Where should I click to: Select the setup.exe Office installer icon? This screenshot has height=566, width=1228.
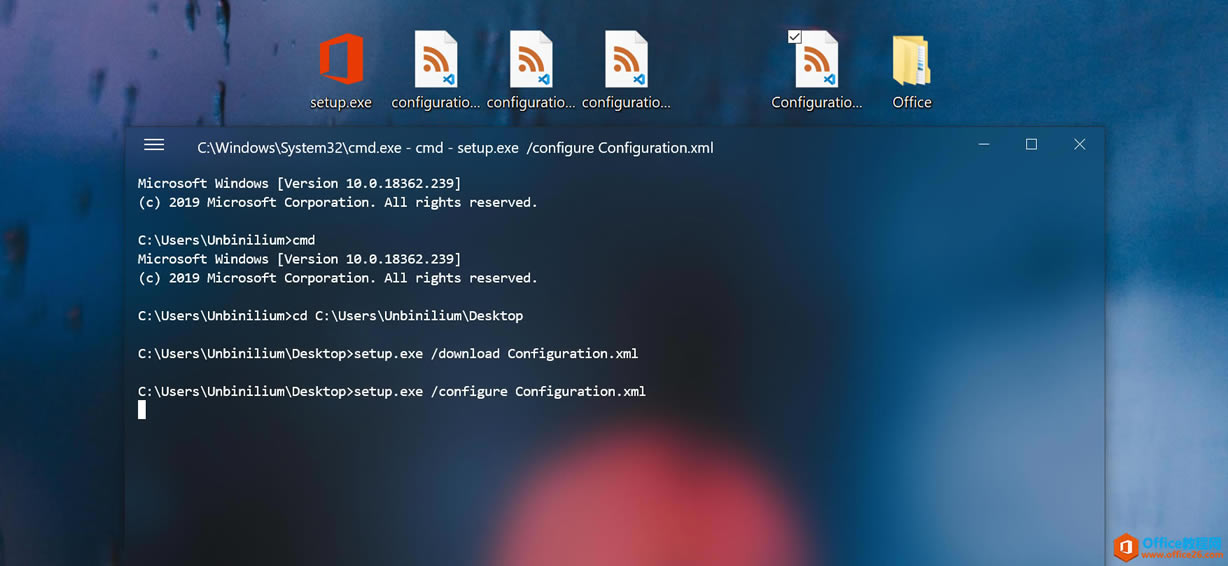click(x=341, y=61)
